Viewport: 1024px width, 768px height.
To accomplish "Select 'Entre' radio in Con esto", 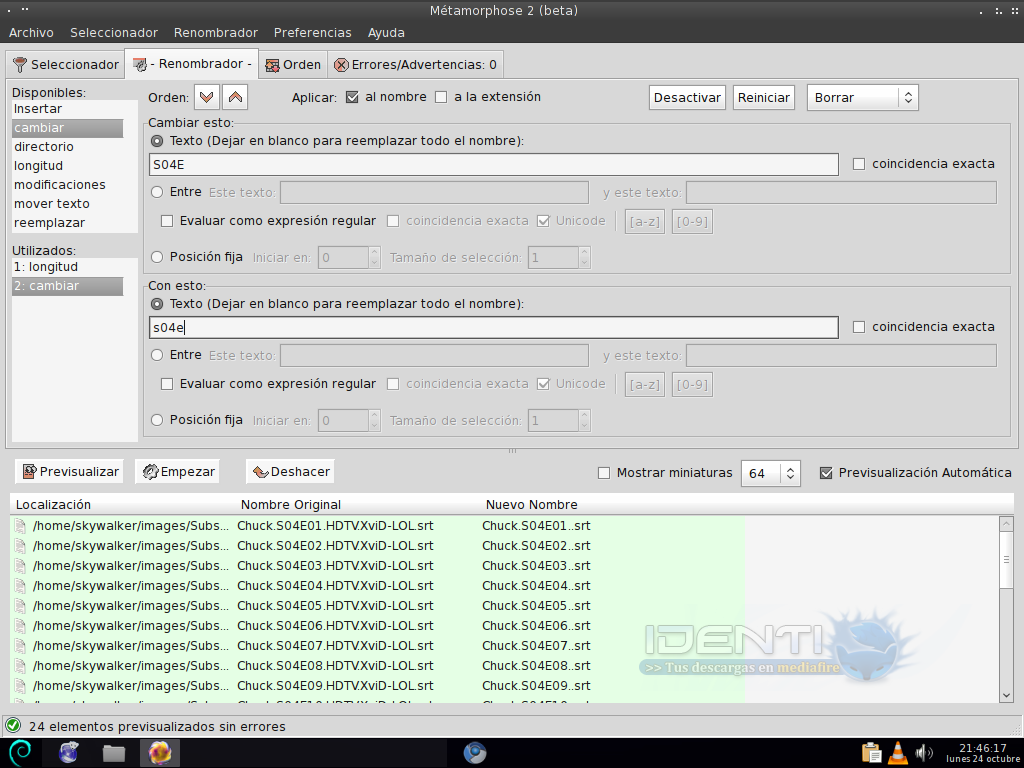I will (x=157, y=355).
